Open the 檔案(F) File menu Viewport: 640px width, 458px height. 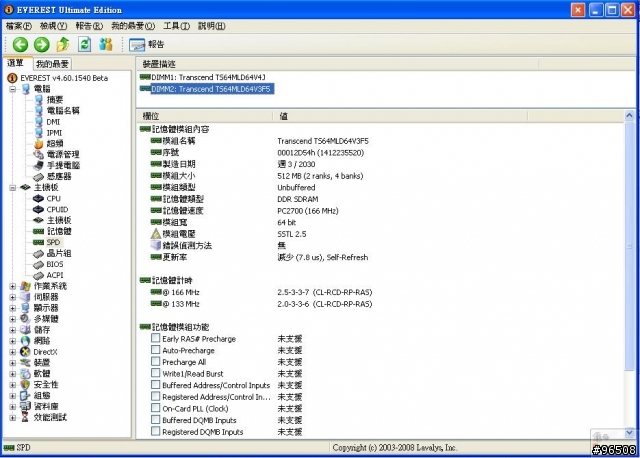point(19,26)
